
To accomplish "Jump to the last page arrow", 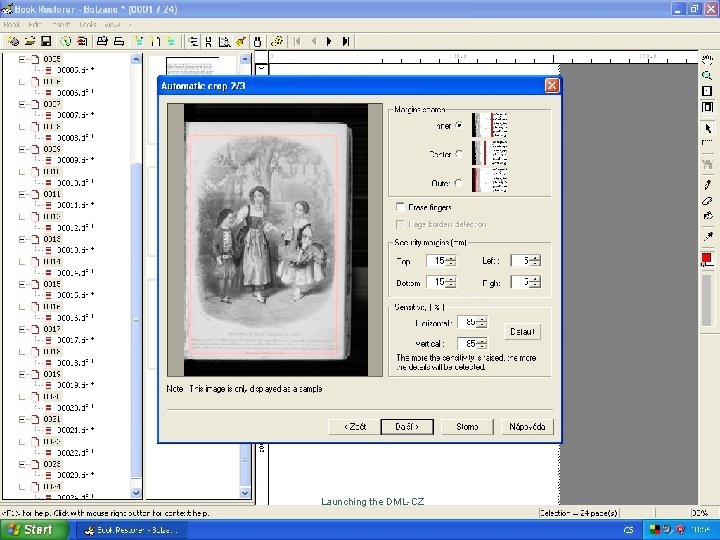I will point(346,41).
